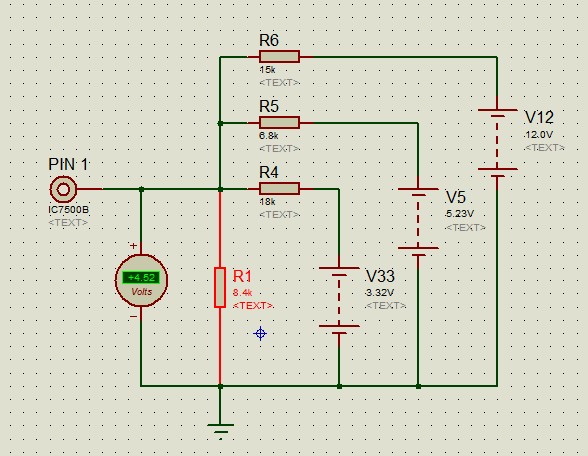The image size is (588, 456).
Task: Select the R4 18k resistor symbol
Action: click(279, 189)
